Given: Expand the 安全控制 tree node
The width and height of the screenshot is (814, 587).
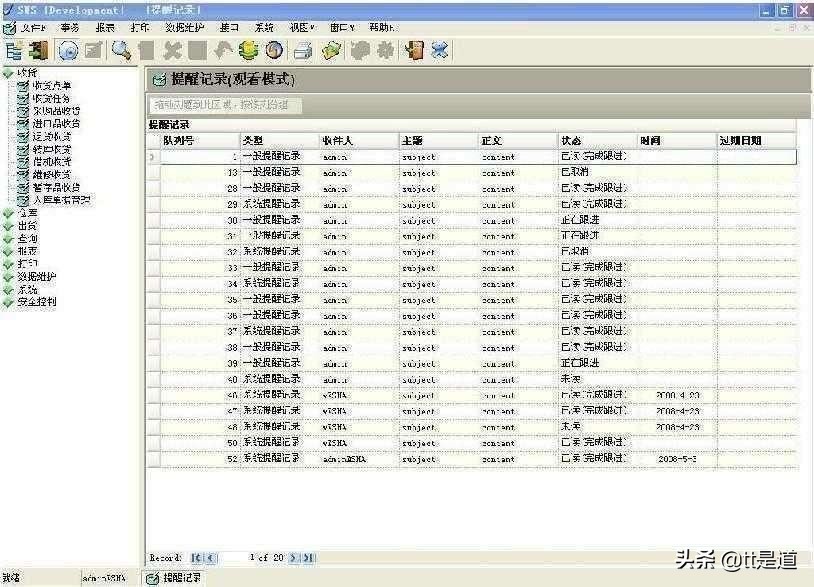Looking at the screenshot, I should [8, 301].
